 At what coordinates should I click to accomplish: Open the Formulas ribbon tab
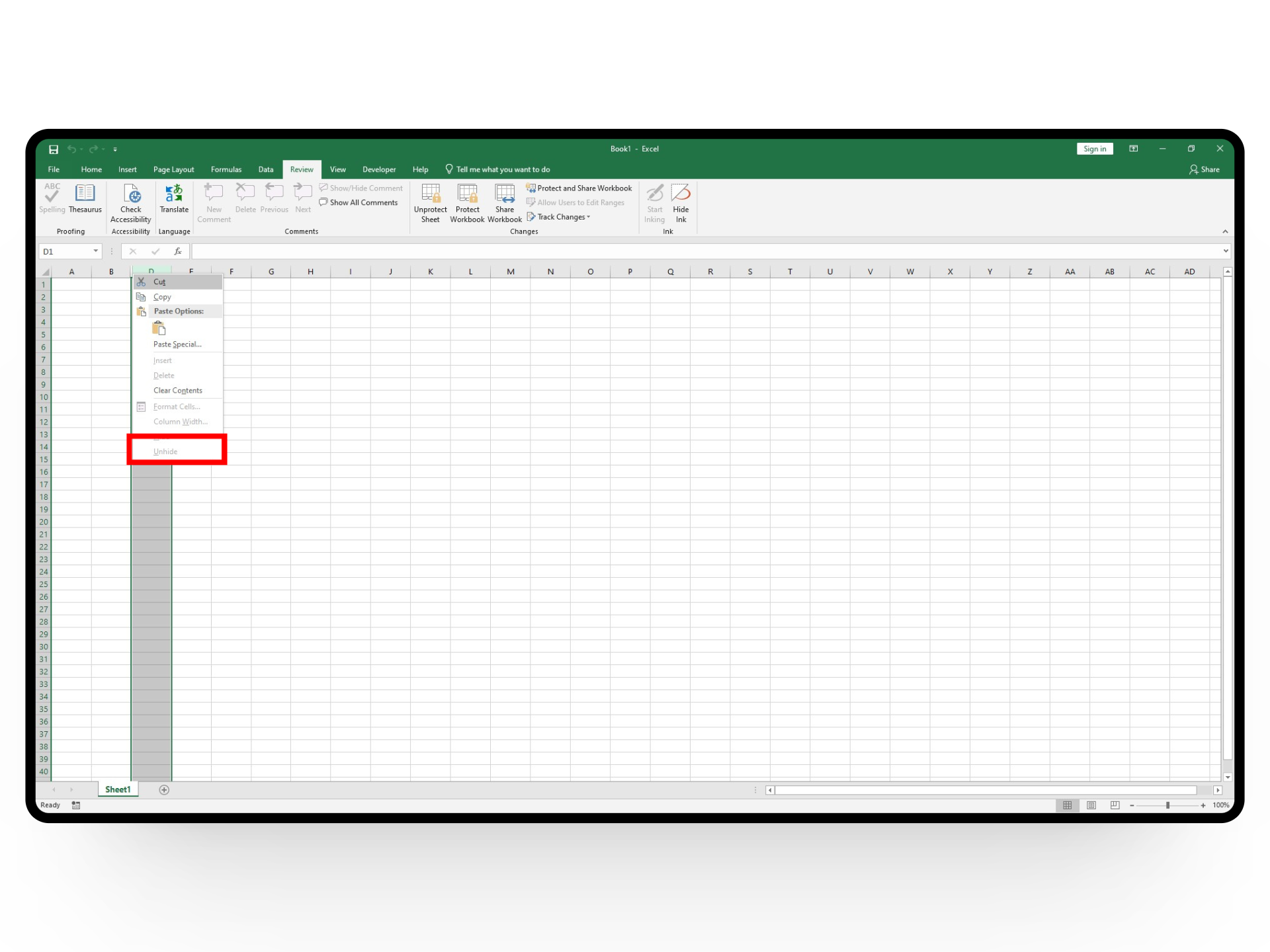click(226, 170)
